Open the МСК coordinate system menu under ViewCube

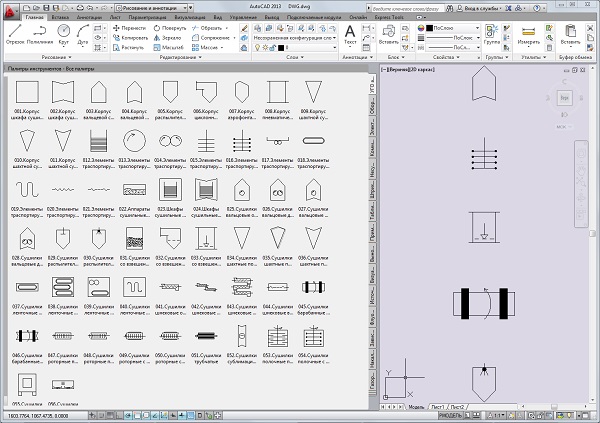pyautogui.click(x=563, y=128)
